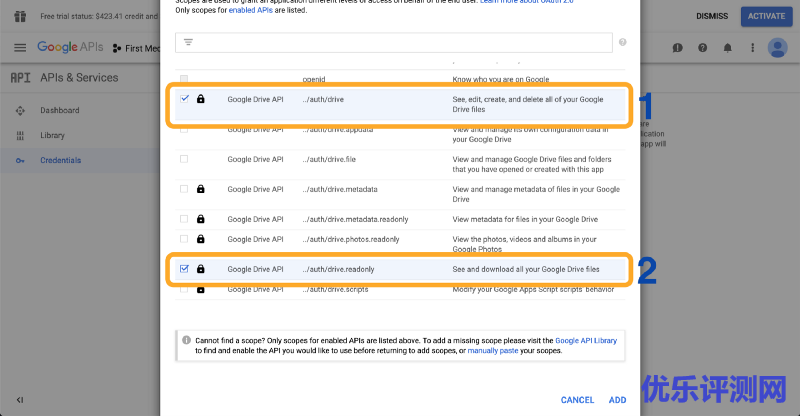Click ../auth/drive.metadata.readonly scope text
The width and height of the screenshot is (800, 416).
[355, 219]
